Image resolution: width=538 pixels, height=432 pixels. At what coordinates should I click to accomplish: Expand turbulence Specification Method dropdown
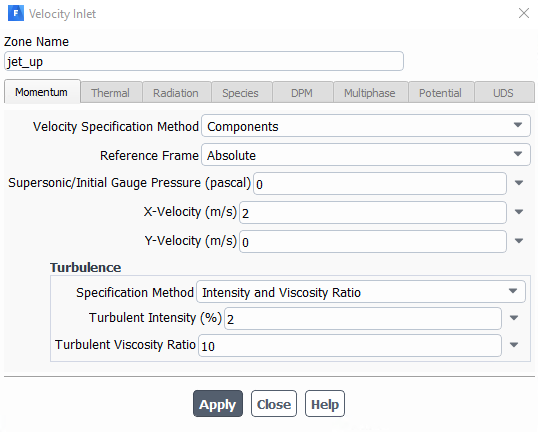coord(361,292)
